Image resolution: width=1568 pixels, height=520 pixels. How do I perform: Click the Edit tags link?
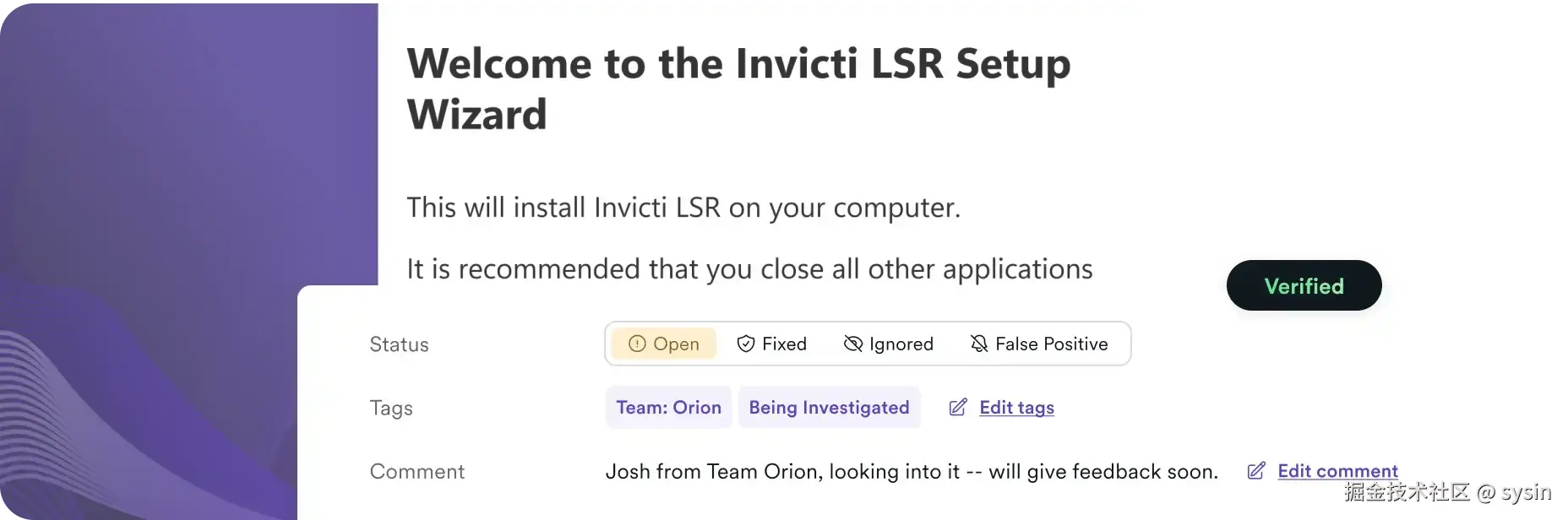tap(1015, 408)
